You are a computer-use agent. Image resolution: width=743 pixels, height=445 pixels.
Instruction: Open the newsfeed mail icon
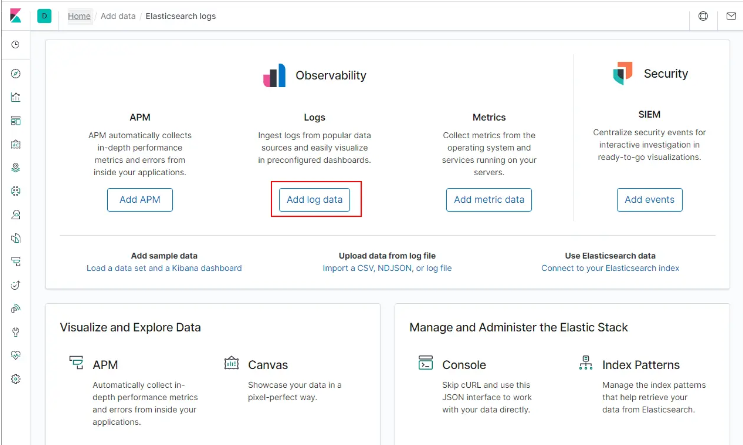click(731, 16)
